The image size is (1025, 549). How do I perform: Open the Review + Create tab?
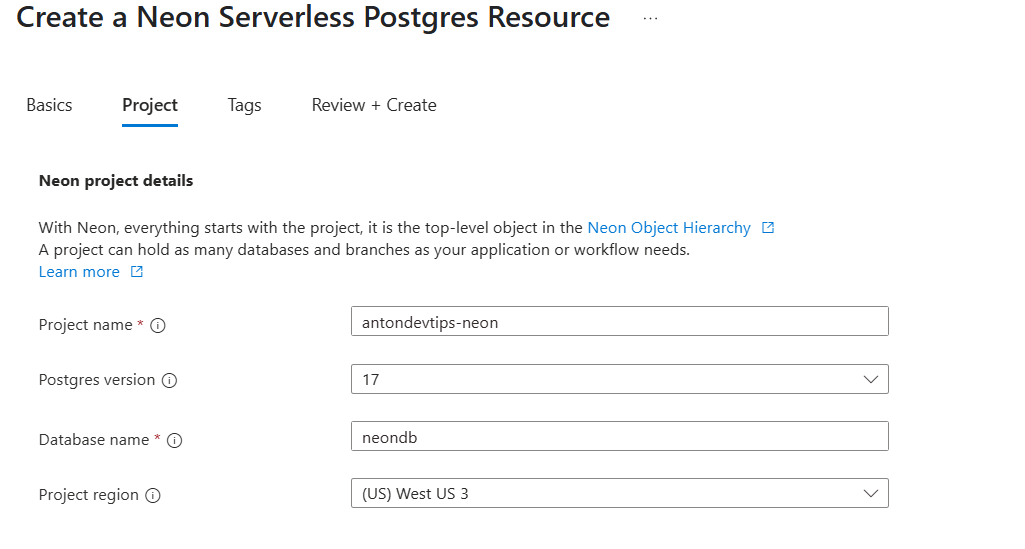point(374,105)
